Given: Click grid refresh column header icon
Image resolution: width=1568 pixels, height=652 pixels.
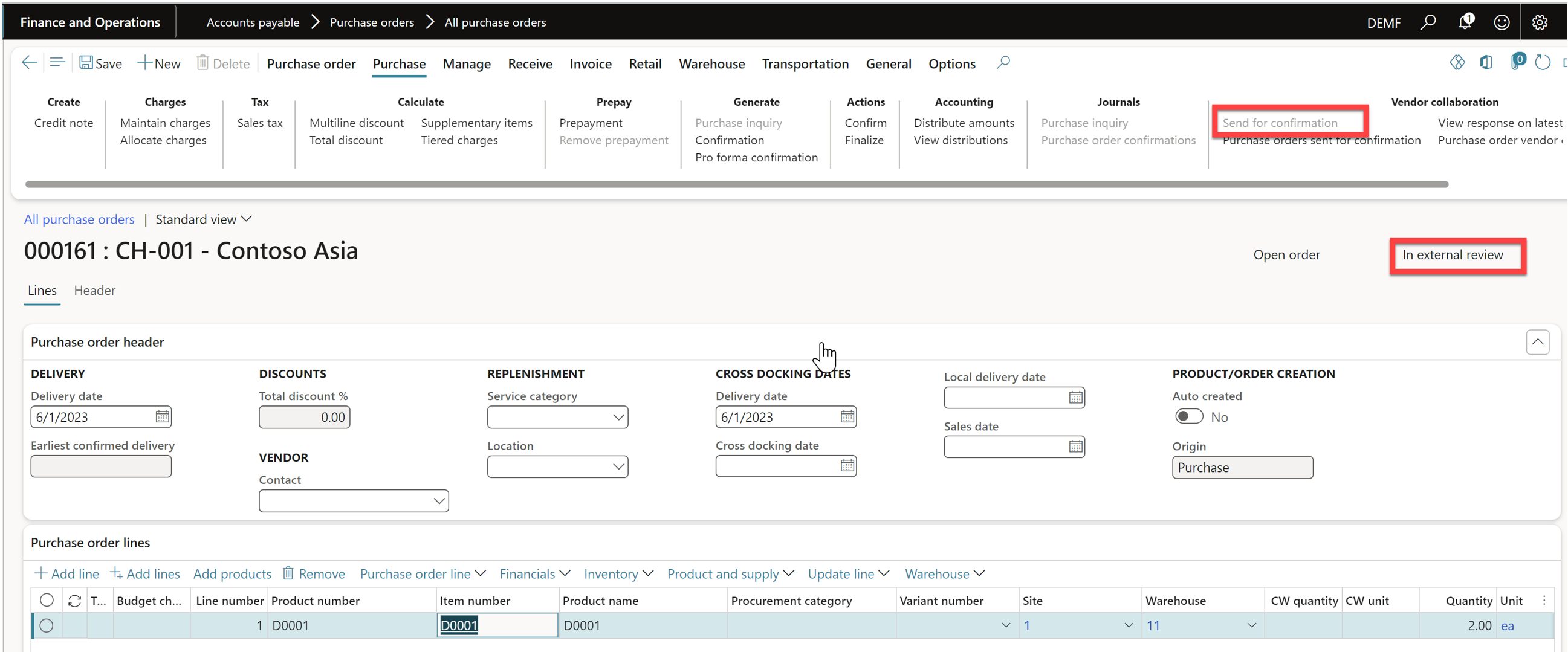Looking at the screenshot, I should coord(74,601).
